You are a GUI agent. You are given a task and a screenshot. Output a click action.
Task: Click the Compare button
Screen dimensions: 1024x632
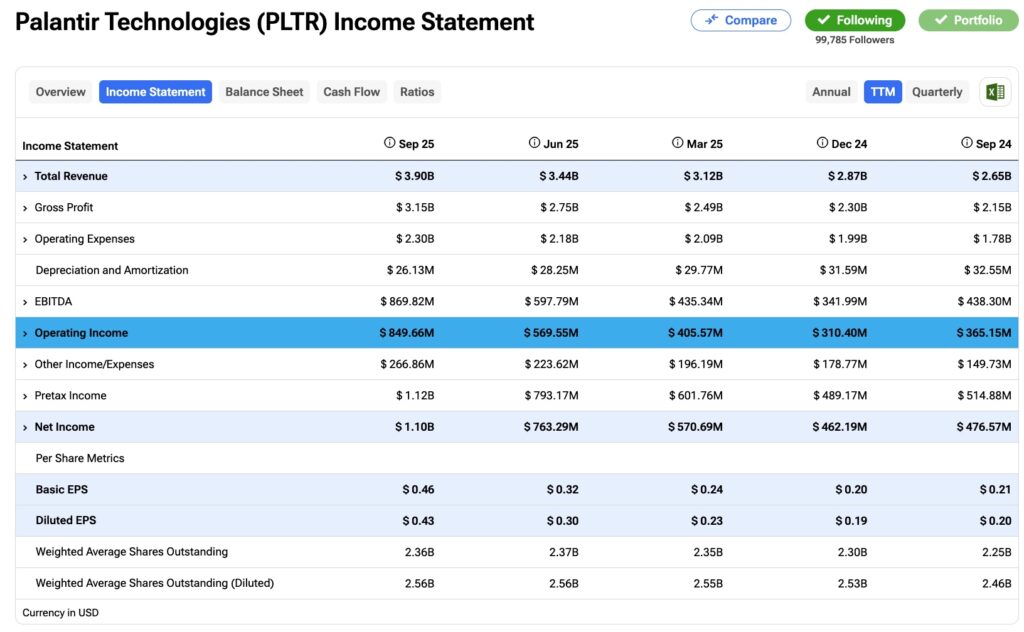(740, 20)
